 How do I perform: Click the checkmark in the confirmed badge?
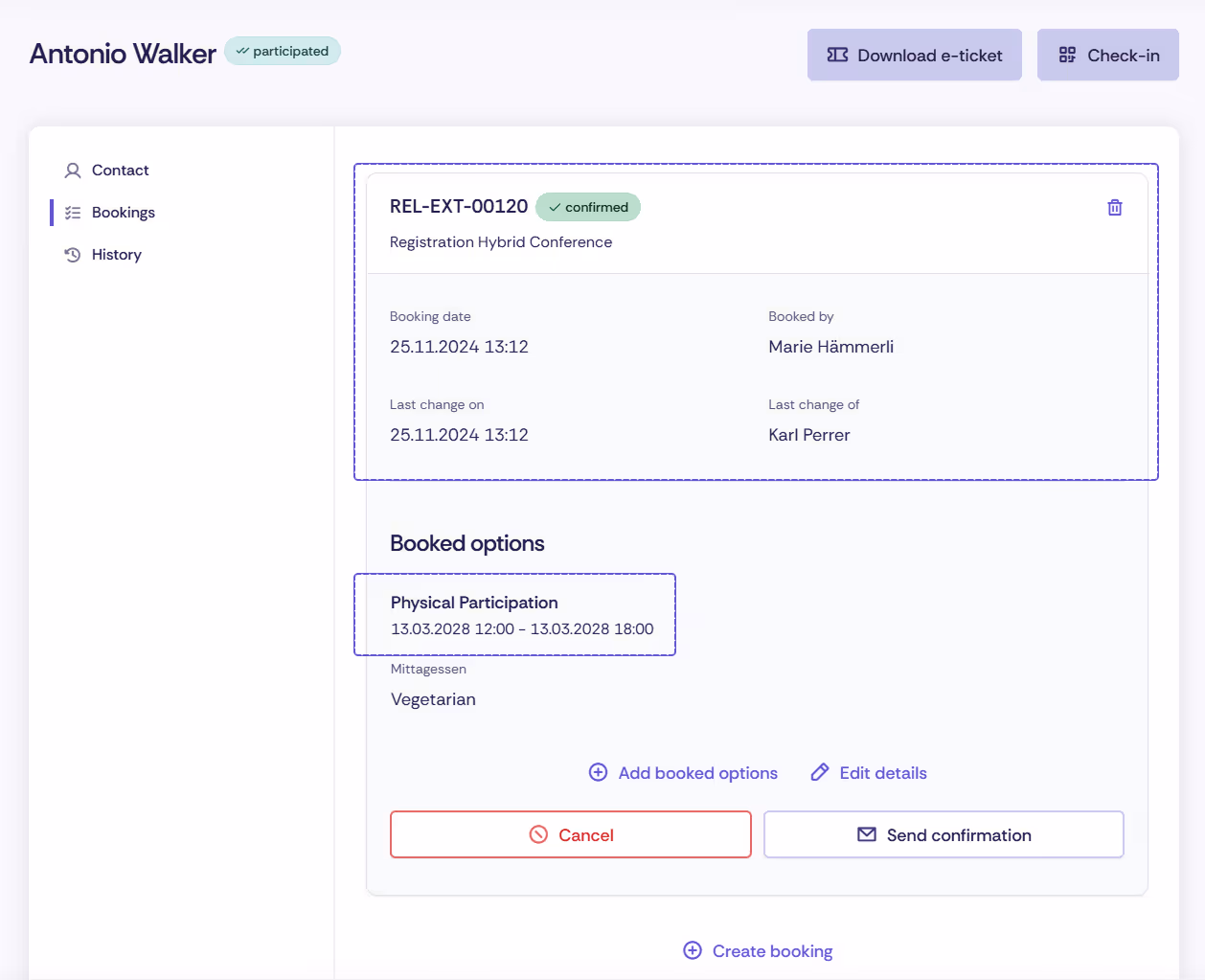pos(556,207)
